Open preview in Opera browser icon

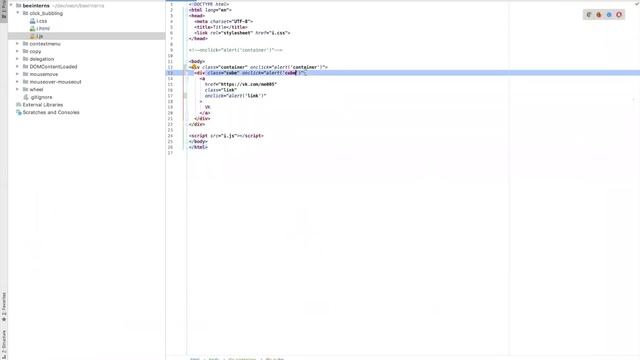(x=619, y=15)
